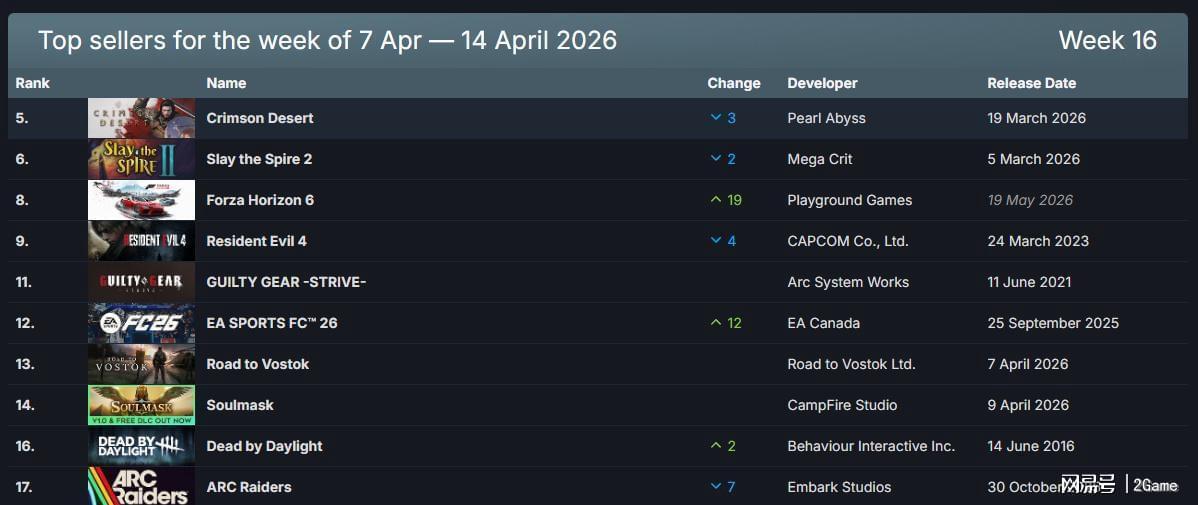This screenshot has height=505, width=1198.
Task: Click the Dead by Daylight name
Action: [264, 446]
